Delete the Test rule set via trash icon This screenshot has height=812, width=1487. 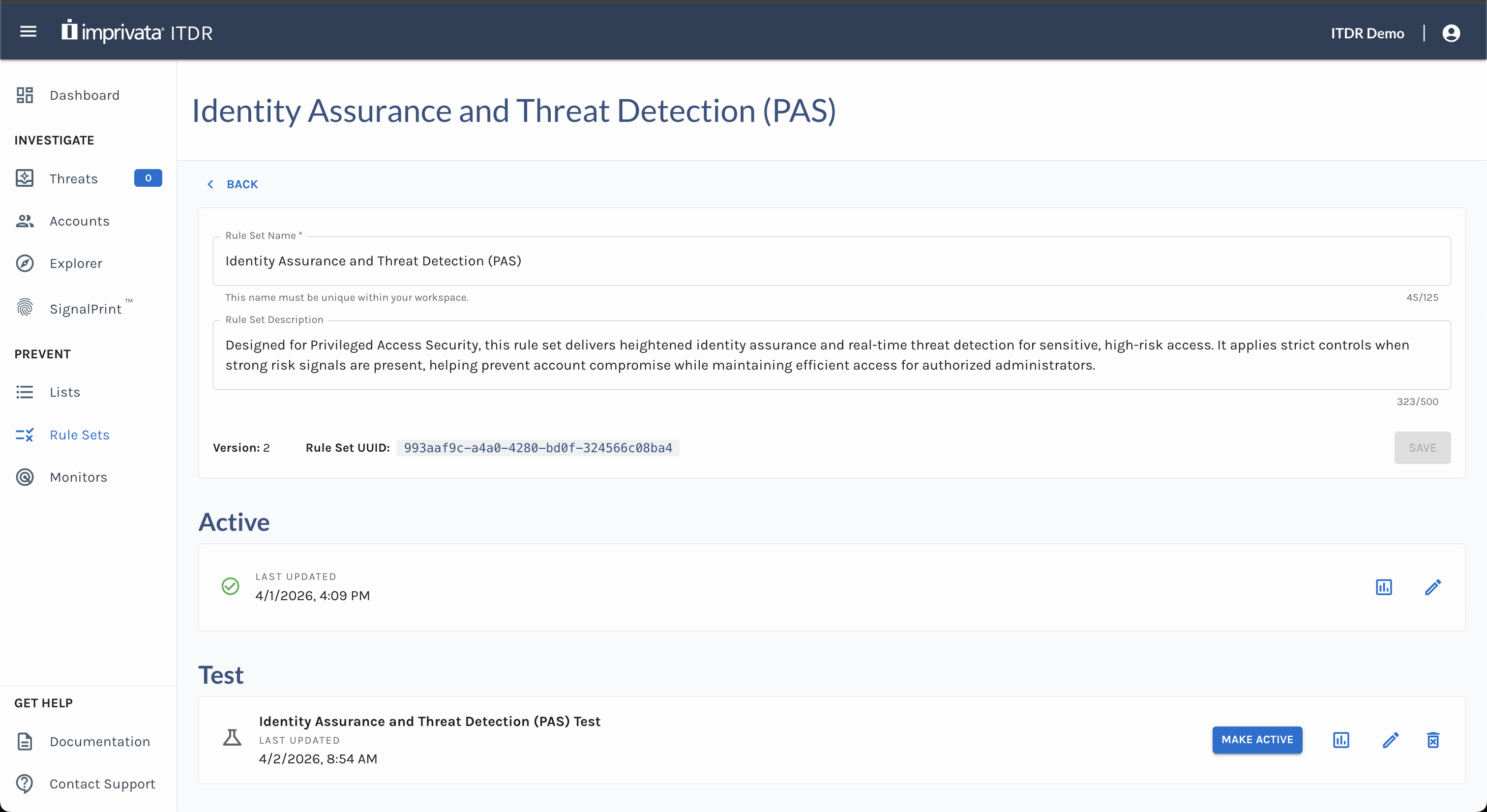(1433, 740)
